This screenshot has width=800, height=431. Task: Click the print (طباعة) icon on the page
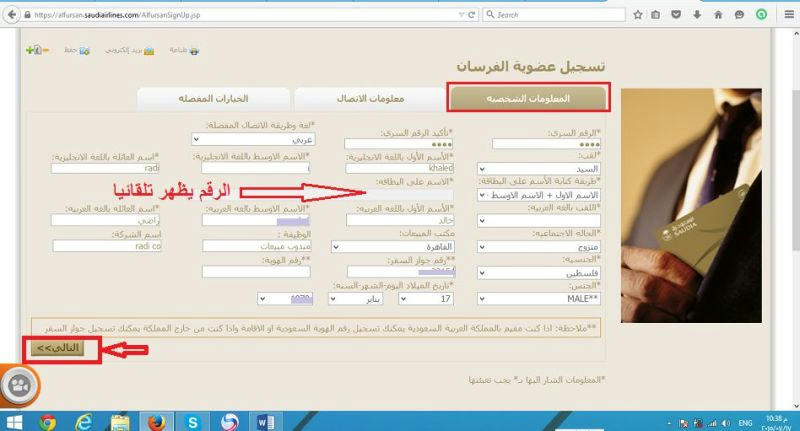[x=194, y=49]
